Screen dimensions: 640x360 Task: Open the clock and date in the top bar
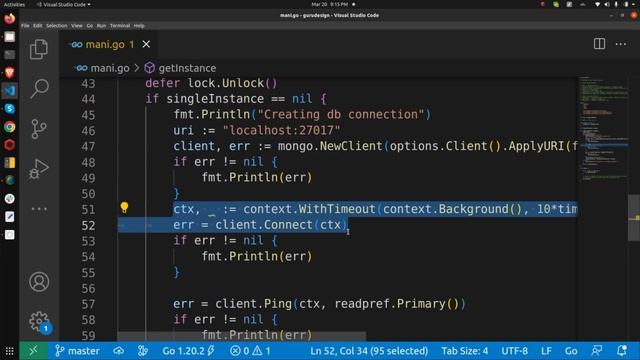[x=330, y=4]
